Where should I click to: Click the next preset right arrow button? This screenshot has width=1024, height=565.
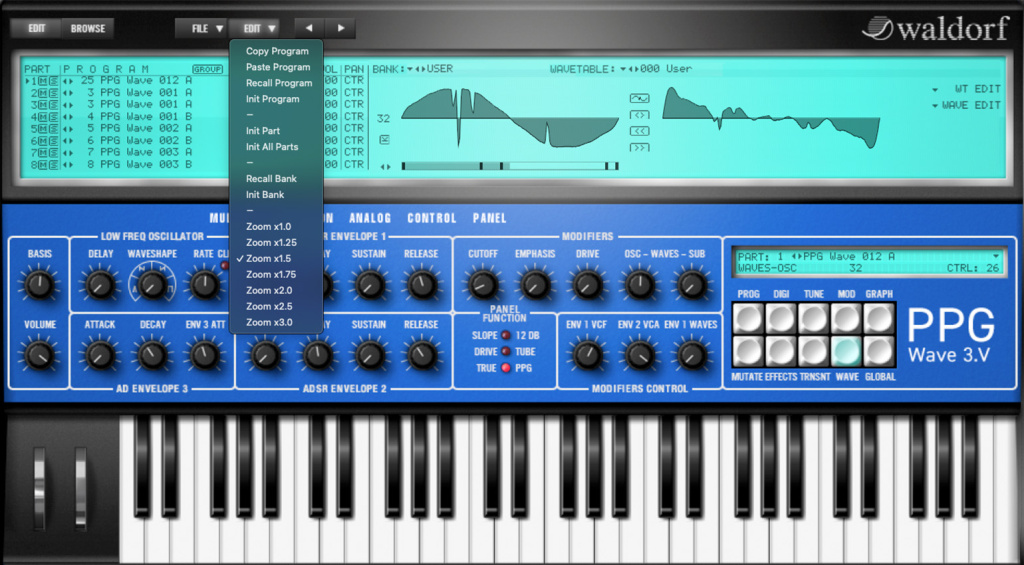pos(341,29)
